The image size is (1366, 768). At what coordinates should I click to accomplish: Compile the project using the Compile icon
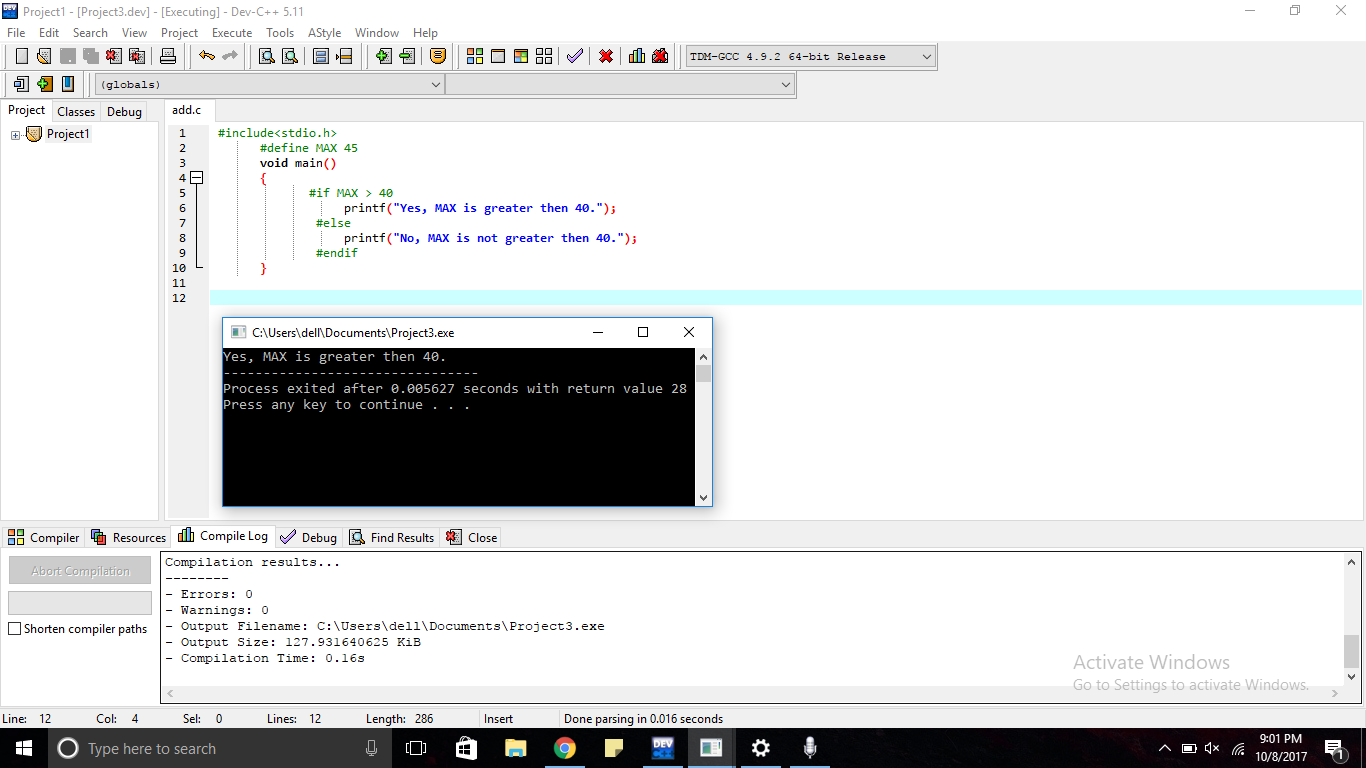(474, 56)
